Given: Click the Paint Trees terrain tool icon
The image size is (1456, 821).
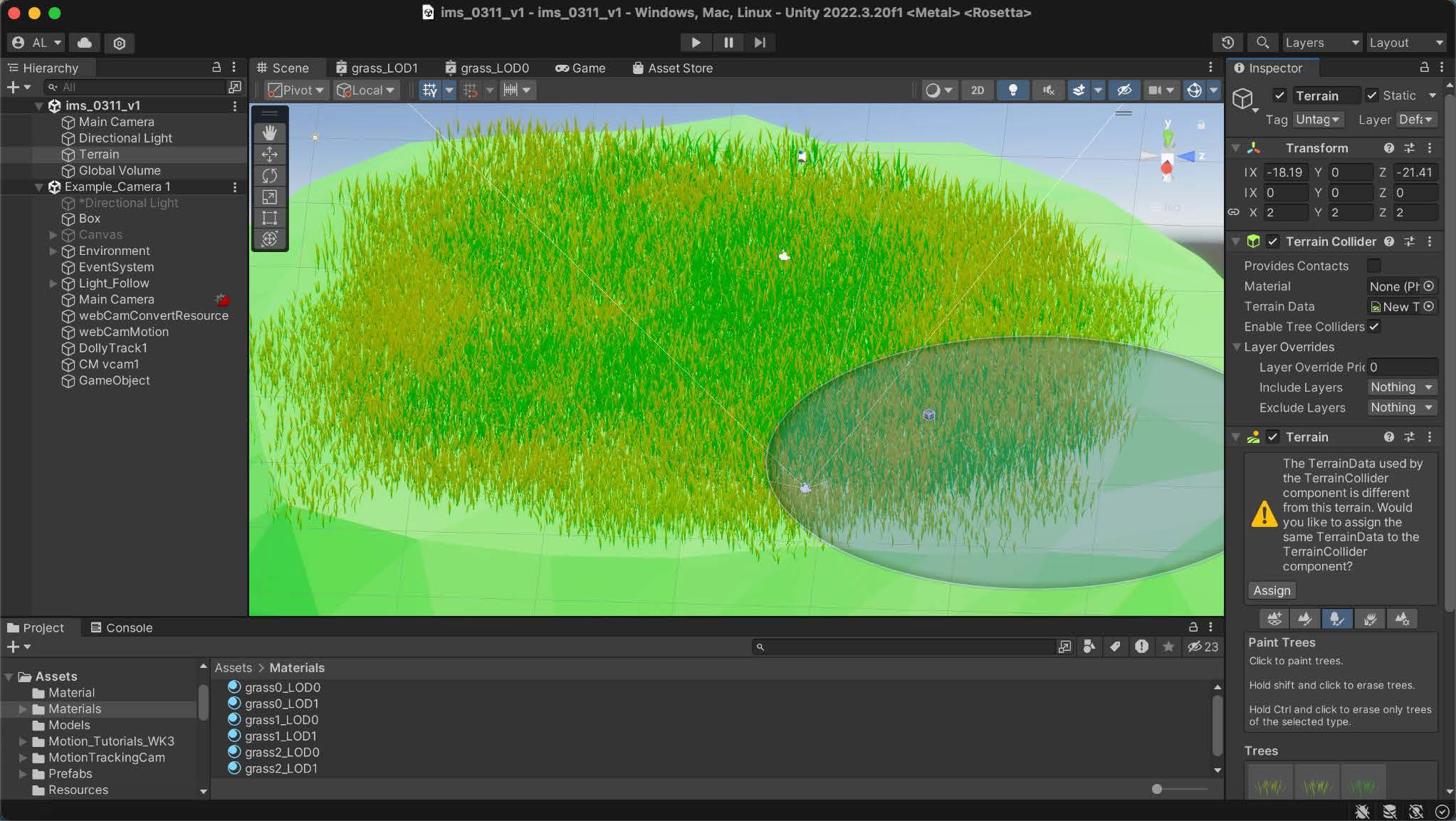Looking at the screenshot, I should click(x=1337, y=619).
